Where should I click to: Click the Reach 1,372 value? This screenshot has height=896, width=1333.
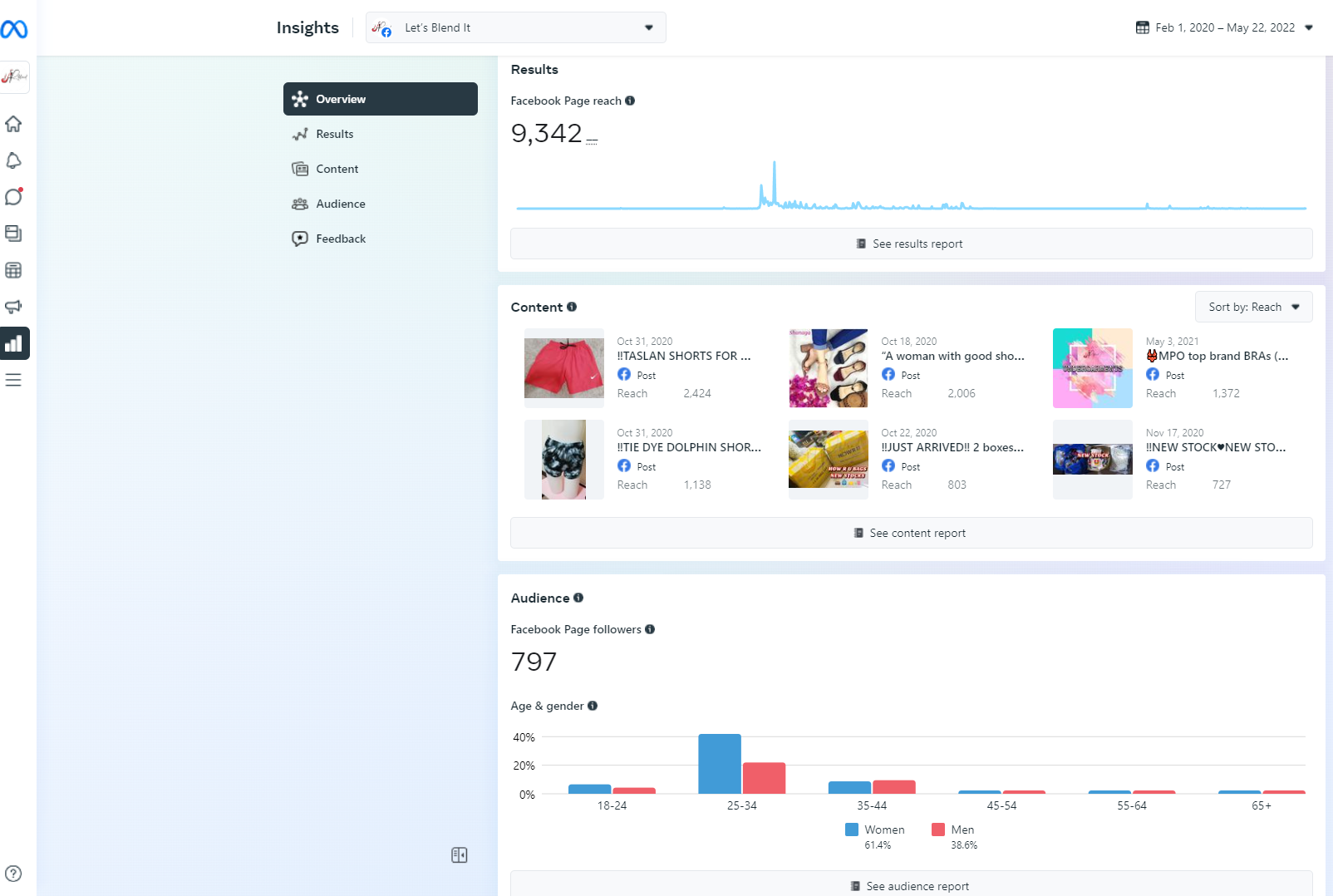coord(1226,393)
